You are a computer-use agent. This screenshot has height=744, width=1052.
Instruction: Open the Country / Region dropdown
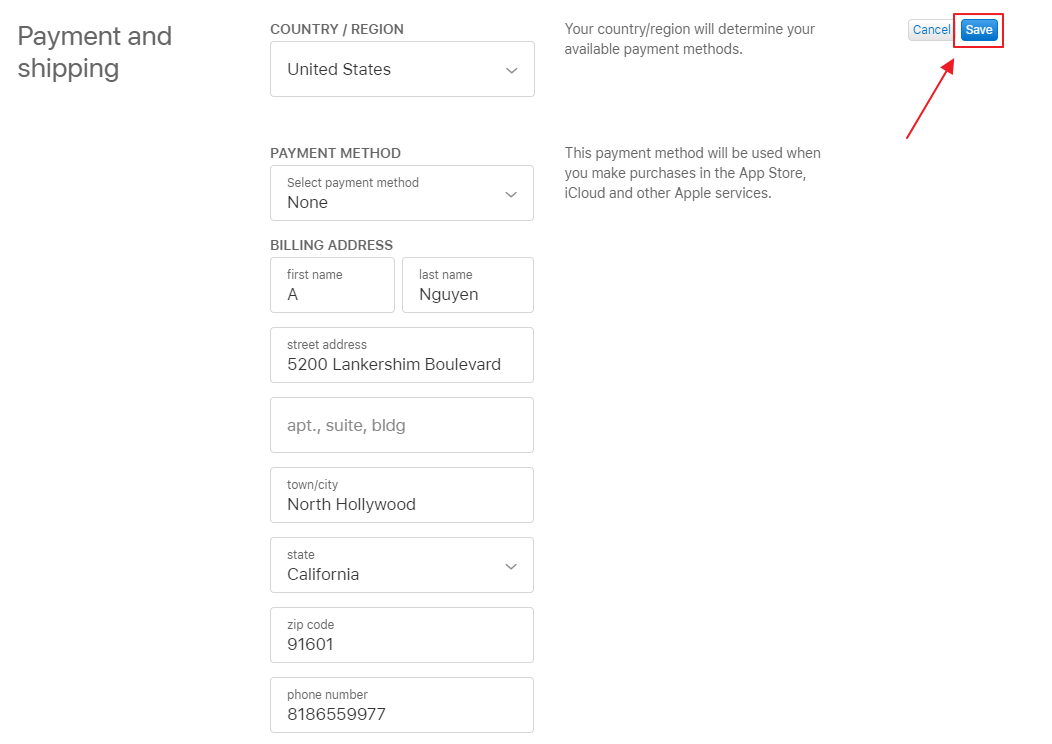point(403,69)
